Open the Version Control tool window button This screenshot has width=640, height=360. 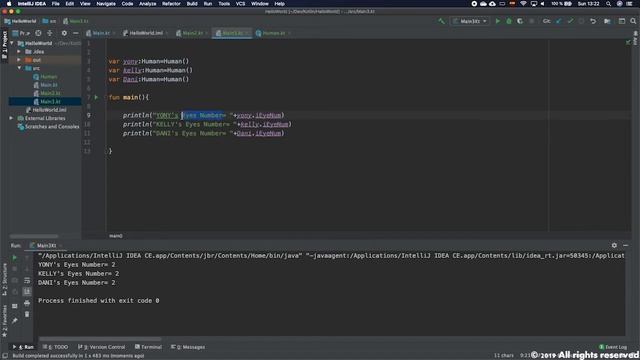click(102, 347)
